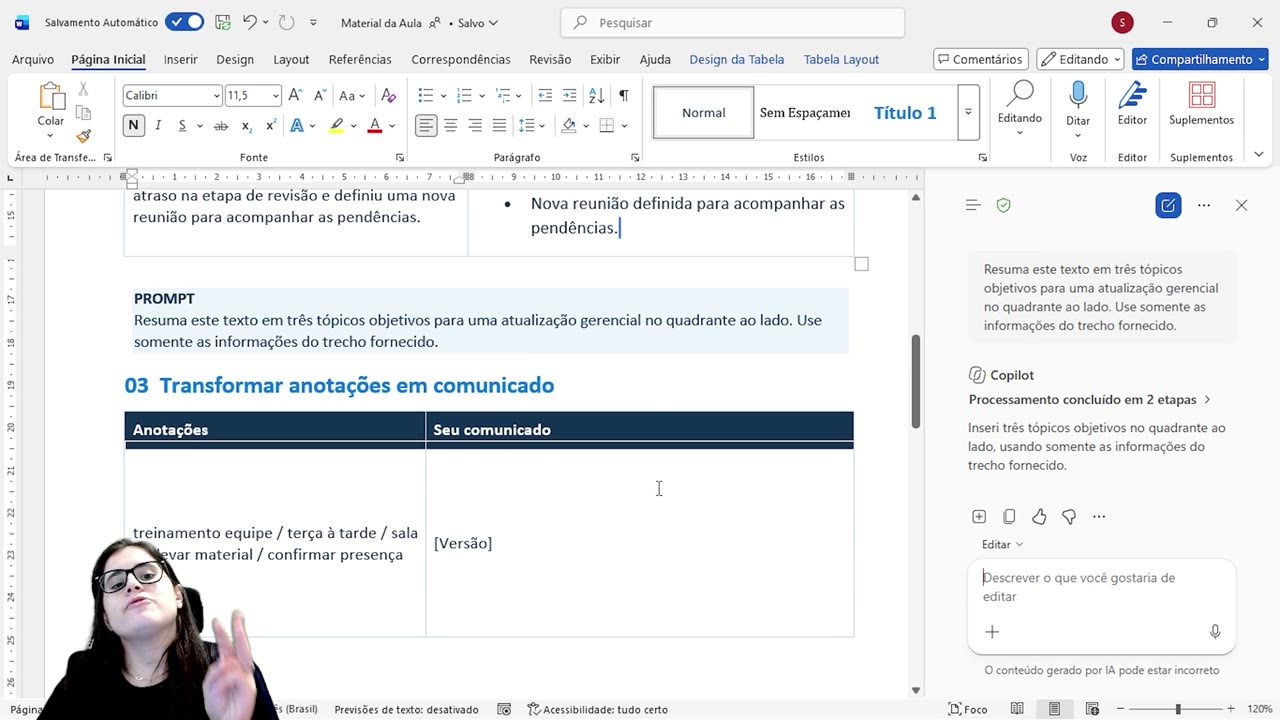
Task: Give thumbs up to Copilot response
Action: click(x=1039, y=517)
